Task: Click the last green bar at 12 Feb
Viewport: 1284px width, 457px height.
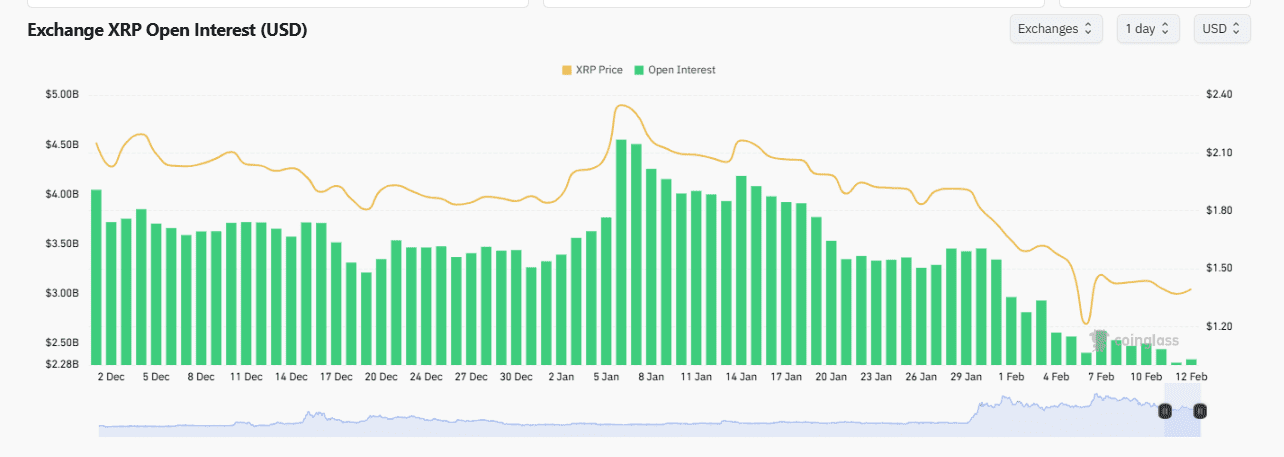Action: pyautogui.click(x=1191, y=362)
